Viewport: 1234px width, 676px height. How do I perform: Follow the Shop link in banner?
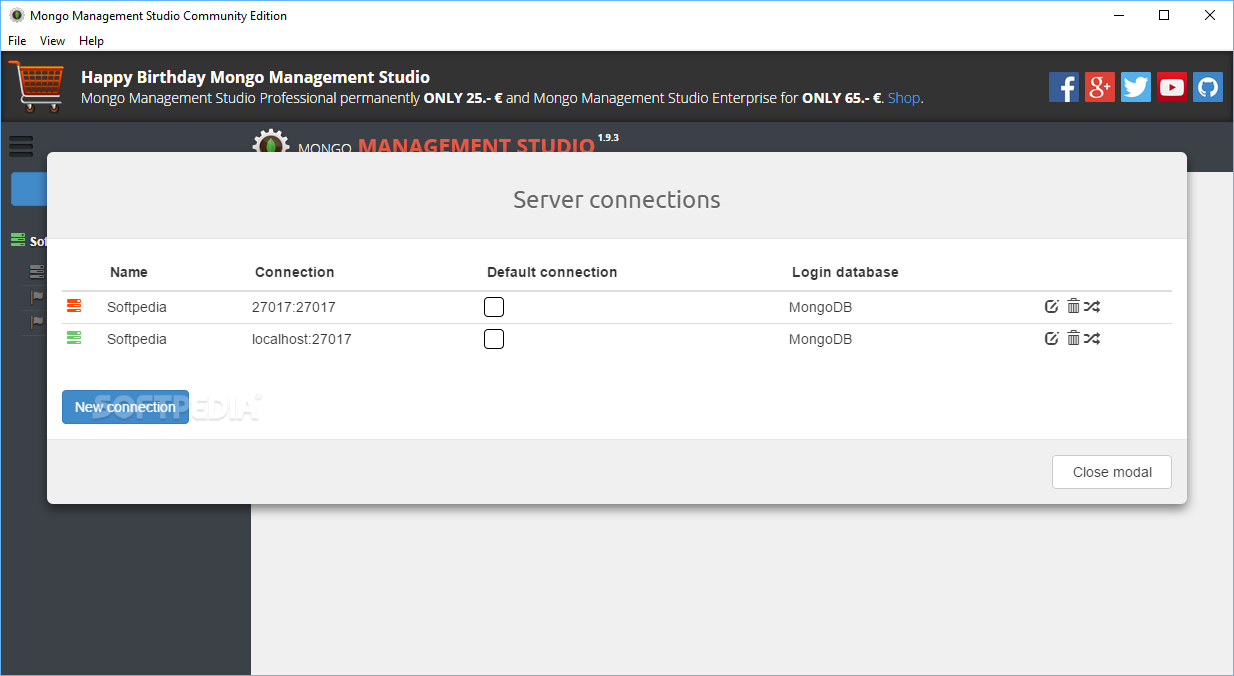point(903,98)
